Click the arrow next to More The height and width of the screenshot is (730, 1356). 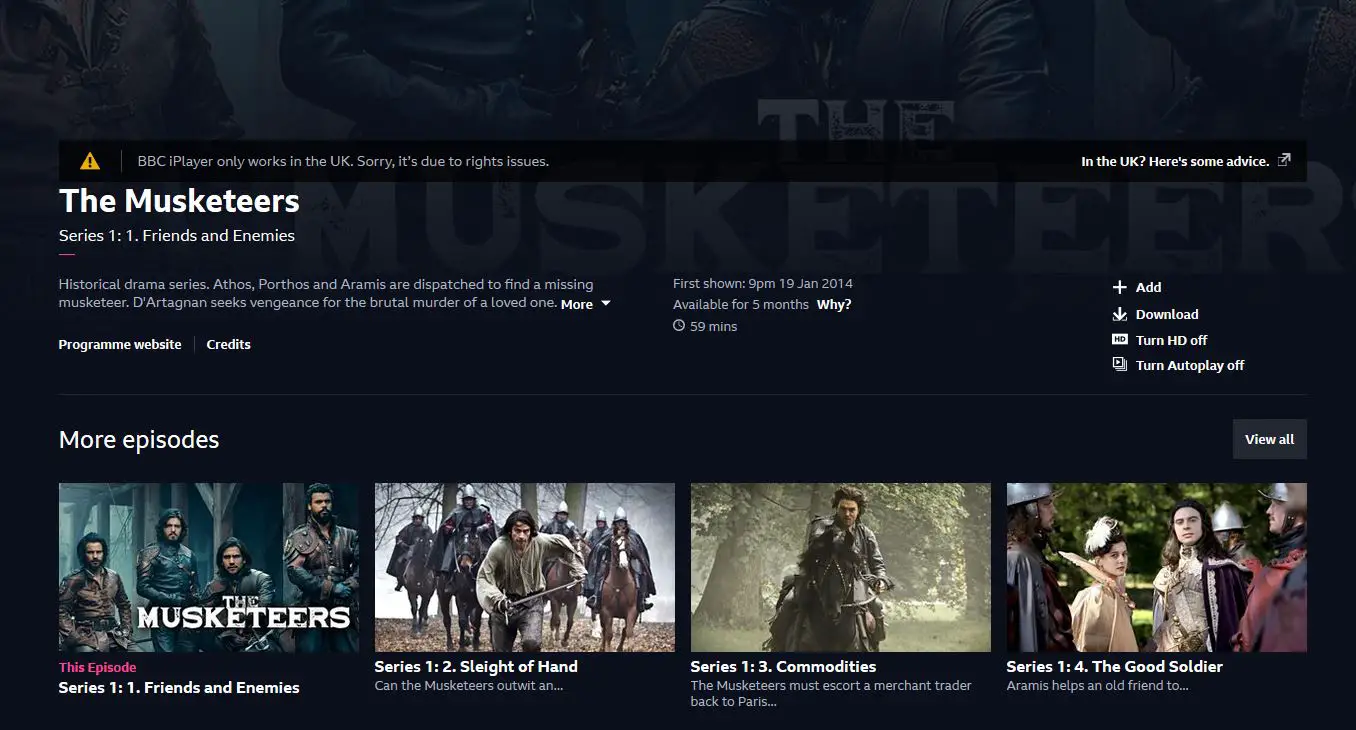[x=605, y=304]
